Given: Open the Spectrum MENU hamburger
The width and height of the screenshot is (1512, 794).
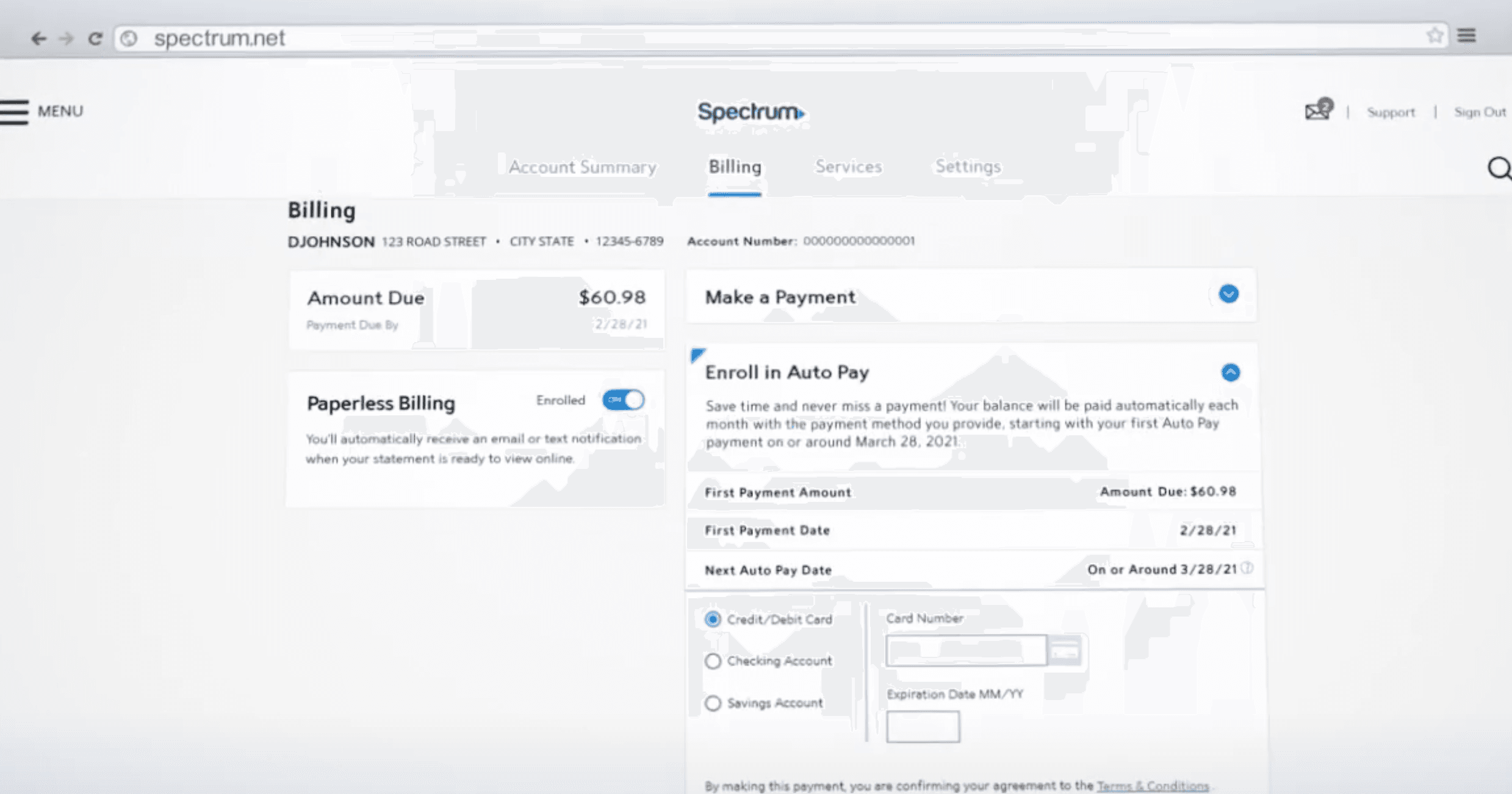Looking at the screenshot, I should coord(15,112).
